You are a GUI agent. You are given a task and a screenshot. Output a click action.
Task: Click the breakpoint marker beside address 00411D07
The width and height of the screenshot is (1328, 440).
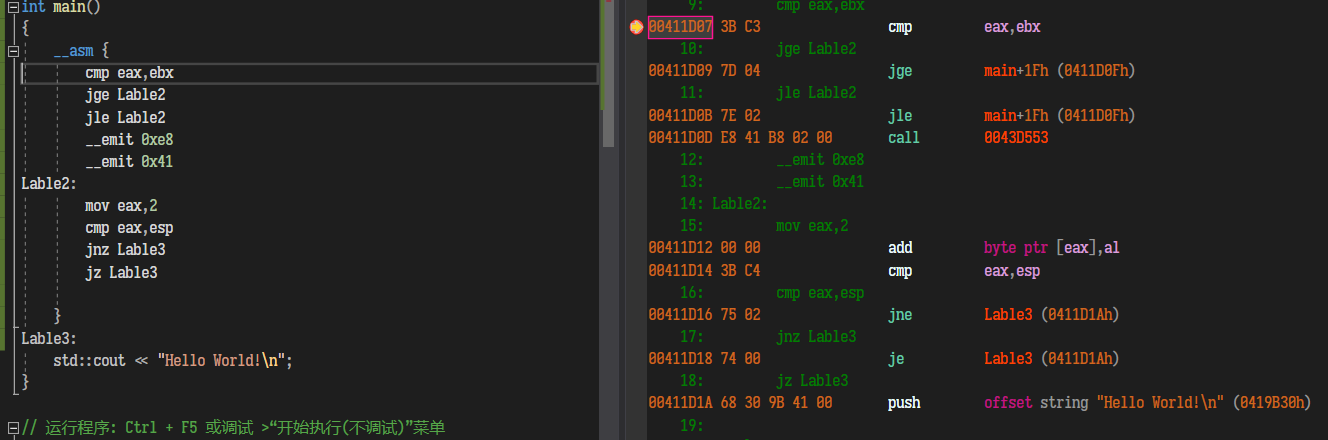pyautogui.click(x=636, y=28)
